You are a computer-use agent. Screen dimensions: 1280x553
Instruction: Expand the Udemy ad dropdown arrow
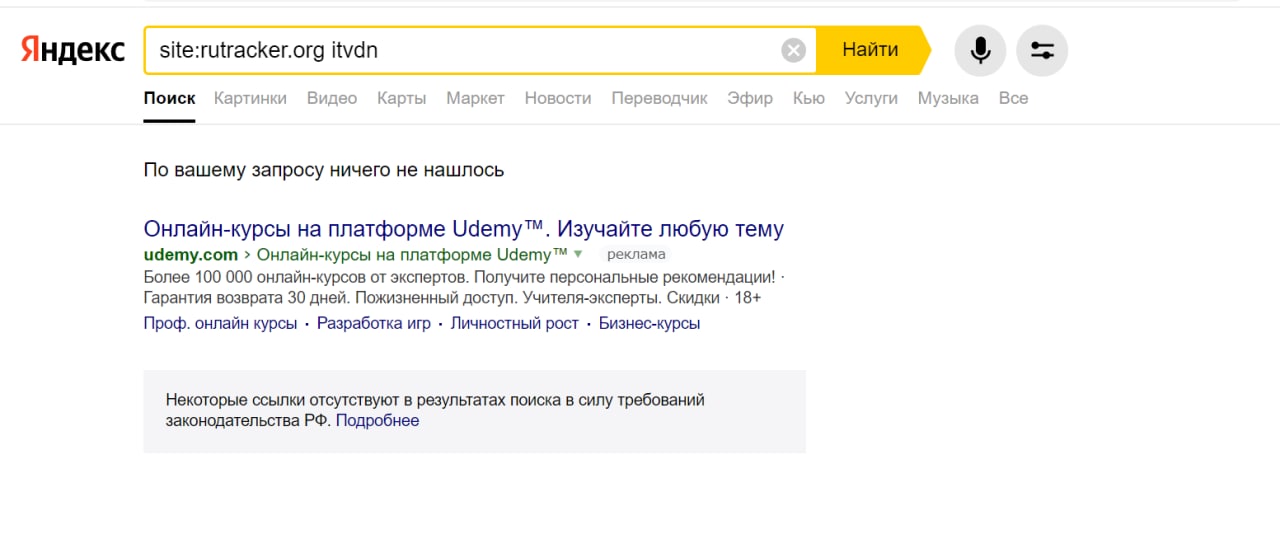coord(578,254)
